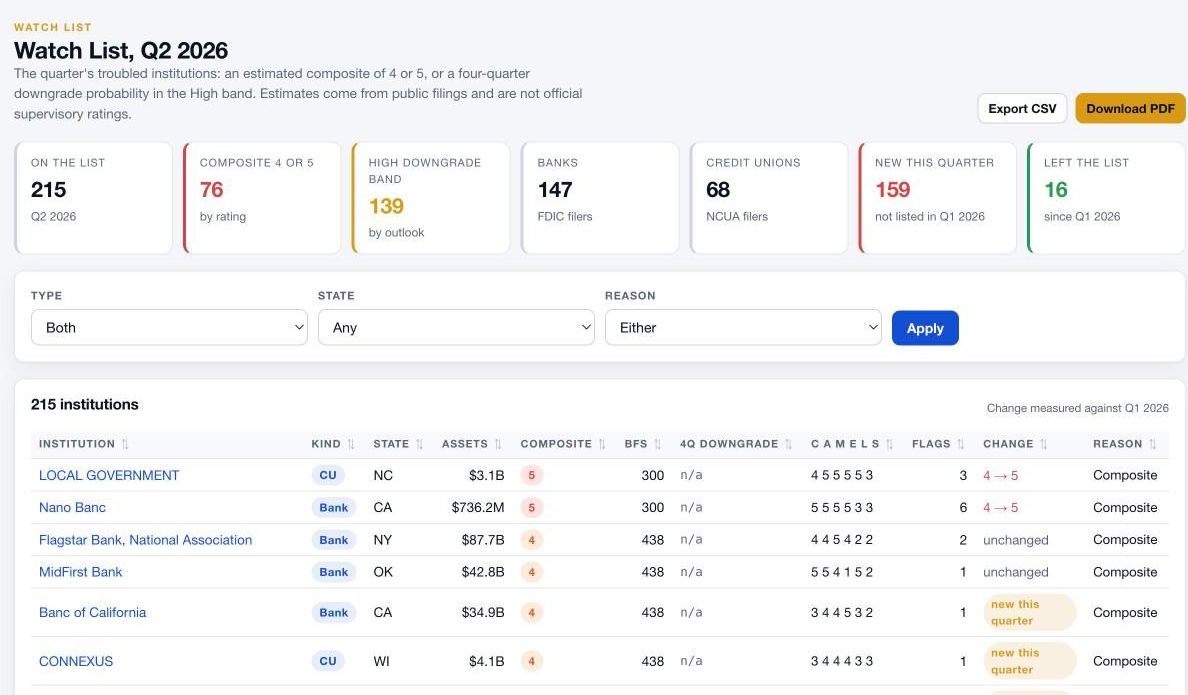Sort table by Assets sort icon
The height and width of the screenshot is (695, 1188).
point(498,444)
